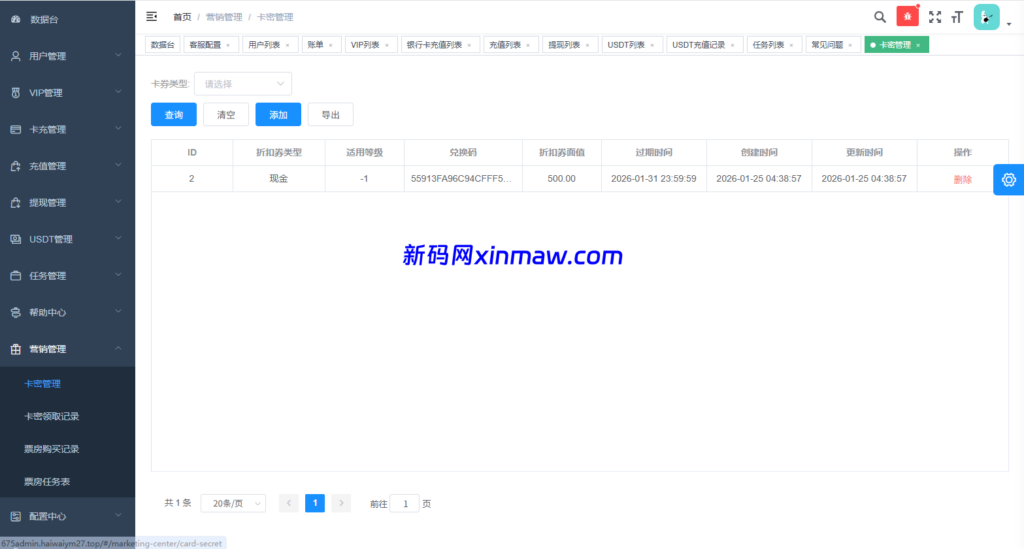Close the 卡密管理 active tab
The height and width of the screenshot is (549, 1024).
pos(918,45)
